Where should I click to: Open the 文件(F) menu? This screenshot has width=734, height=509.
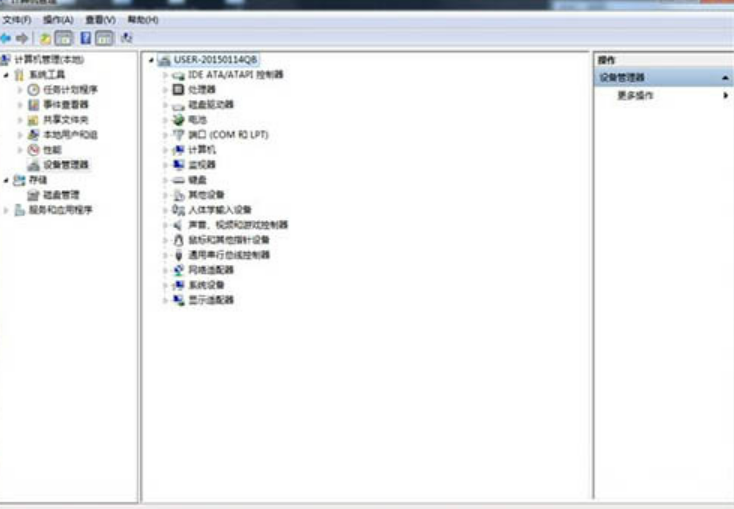pos(17,20)
